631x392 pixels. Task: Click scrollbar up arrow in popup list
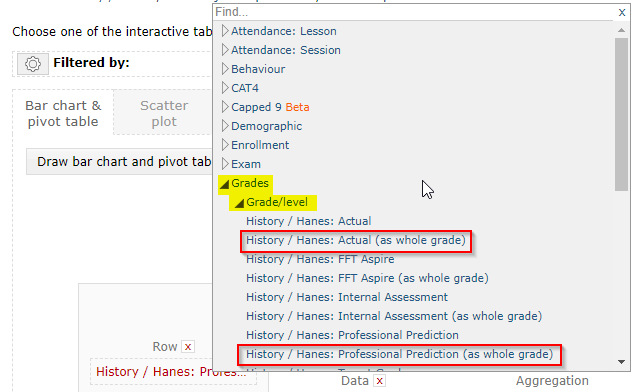[621, 30]
